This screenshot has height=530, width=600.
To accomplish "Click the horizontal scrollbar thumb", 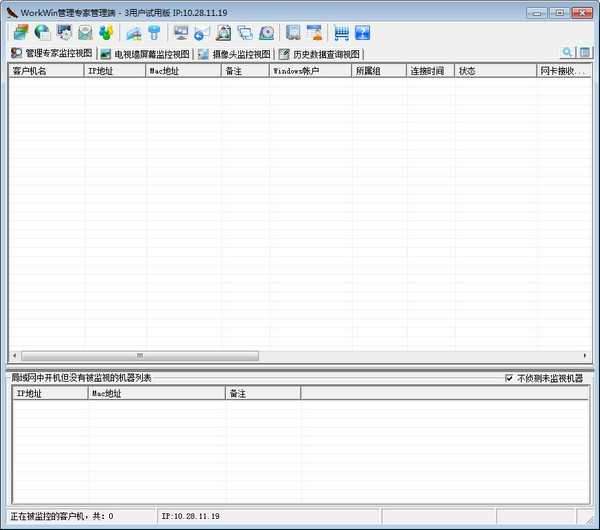I will pyautogui.click(x=140, y=356).
